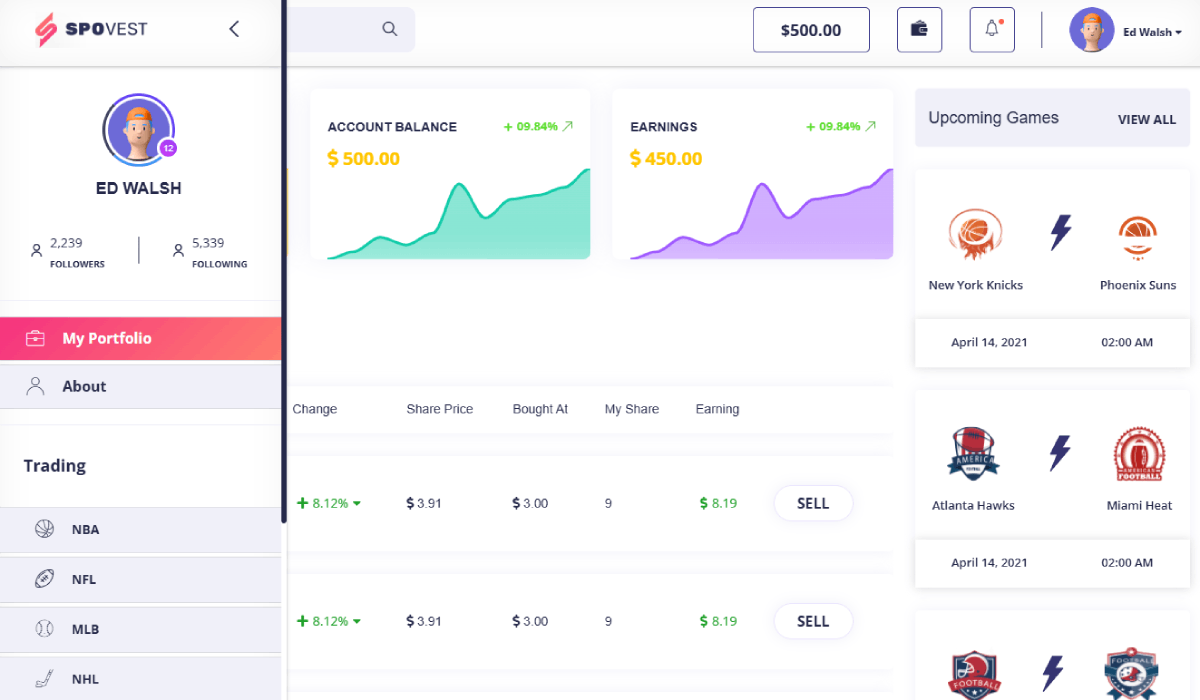Expand the Ed Walsh account dropdown
This screenshot has height=700, width=1200.
click(1152, 32)
